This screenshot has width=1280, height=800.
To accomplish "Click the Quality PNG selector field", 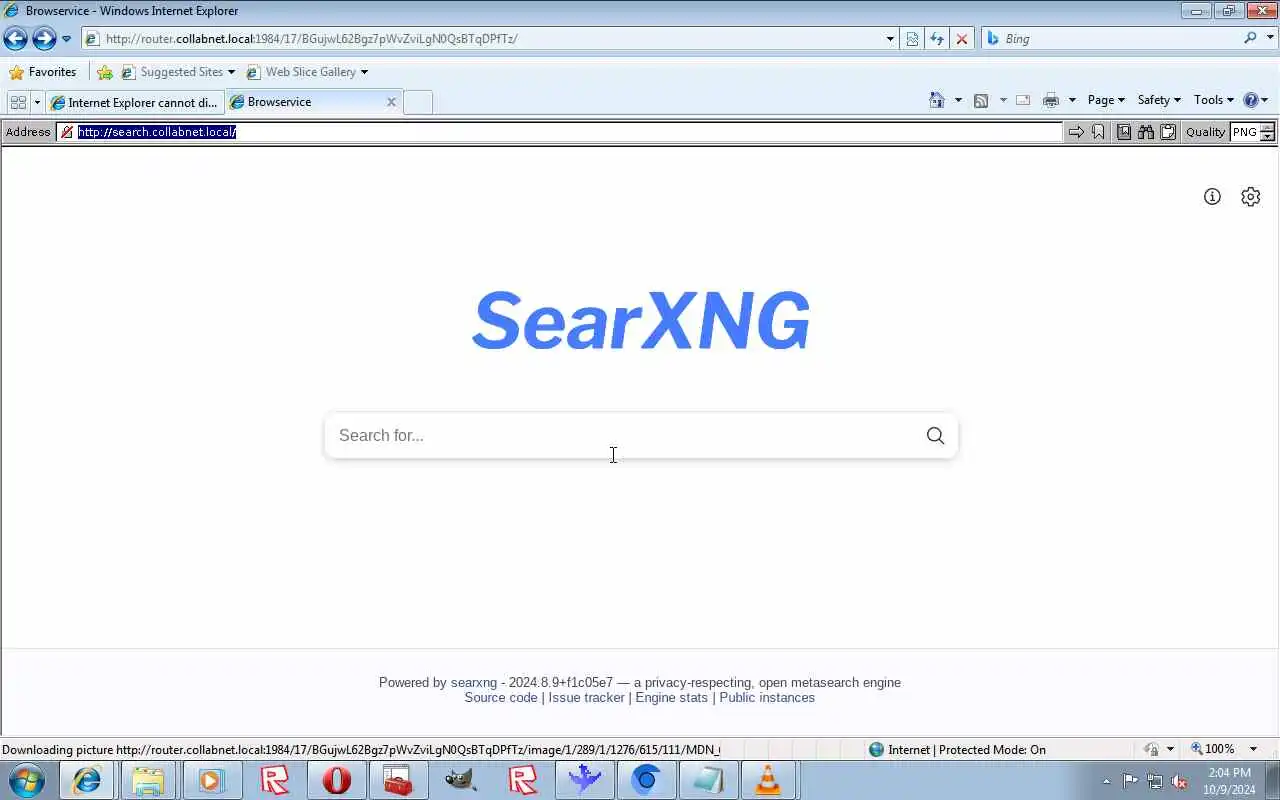I will 1244,132.
